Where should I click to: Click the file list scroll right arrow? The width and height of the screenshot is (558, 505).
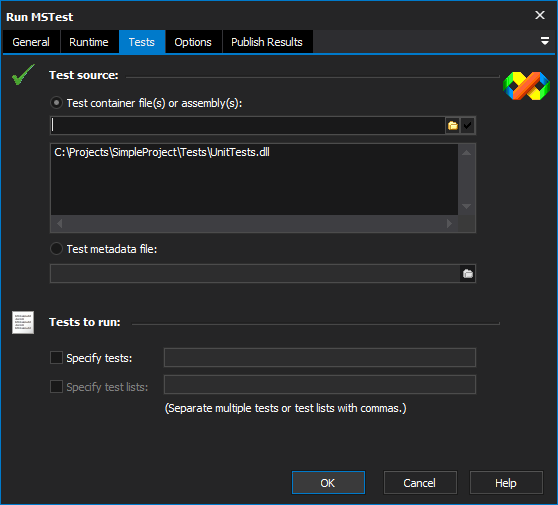449,223
